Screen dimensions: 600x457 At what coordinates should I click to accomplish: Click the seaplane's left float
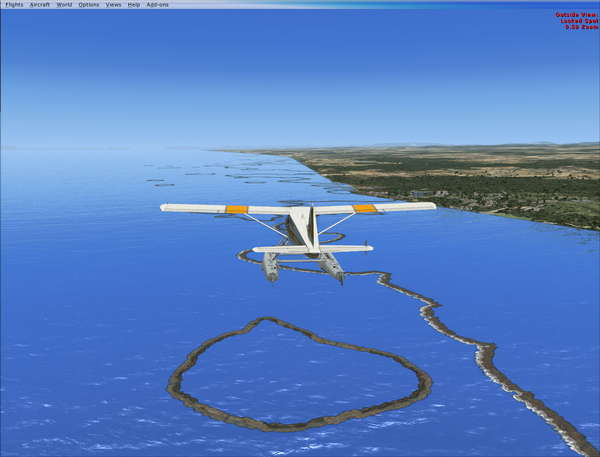coord(270,266)
